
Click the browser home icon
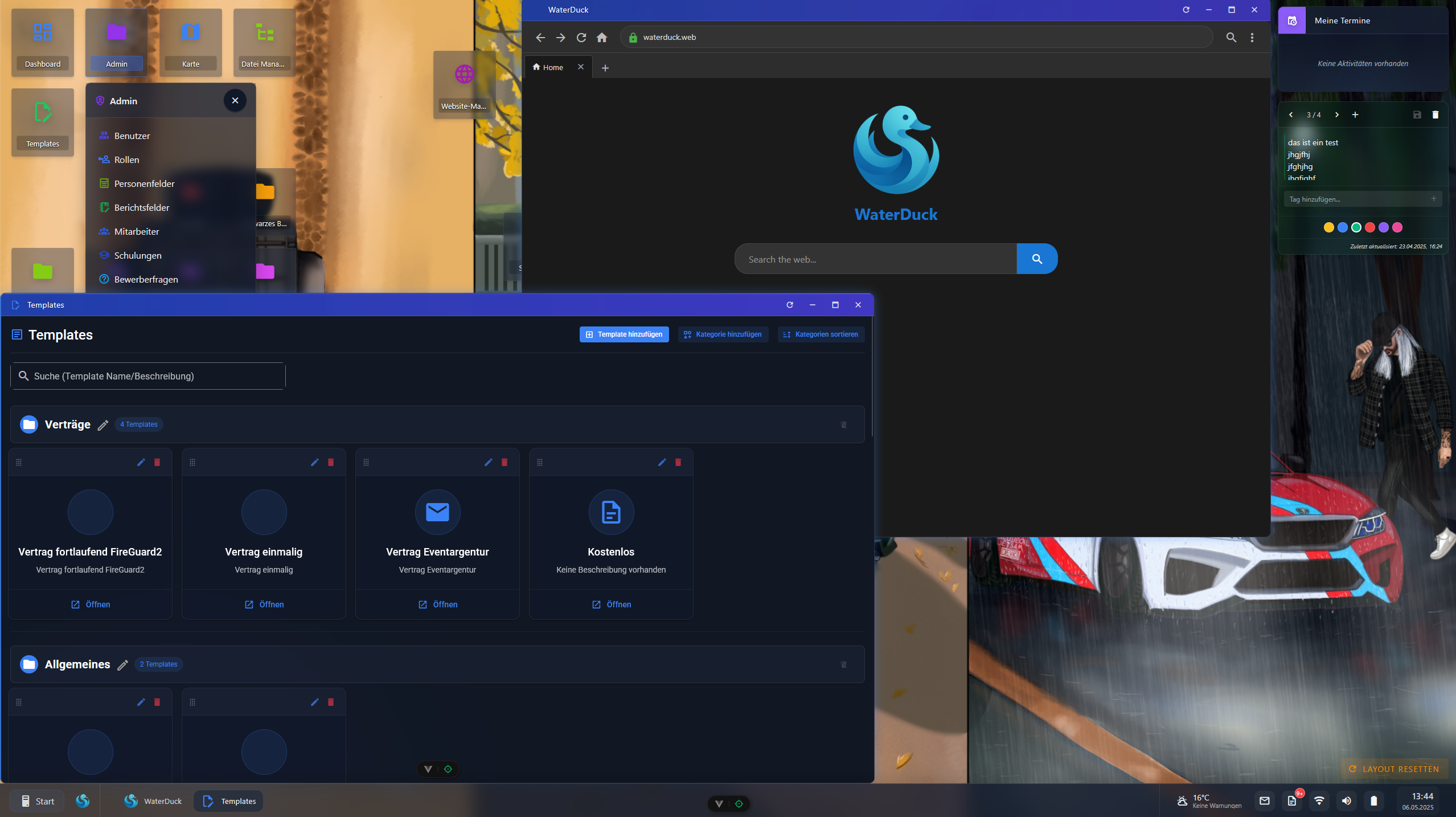601,38
